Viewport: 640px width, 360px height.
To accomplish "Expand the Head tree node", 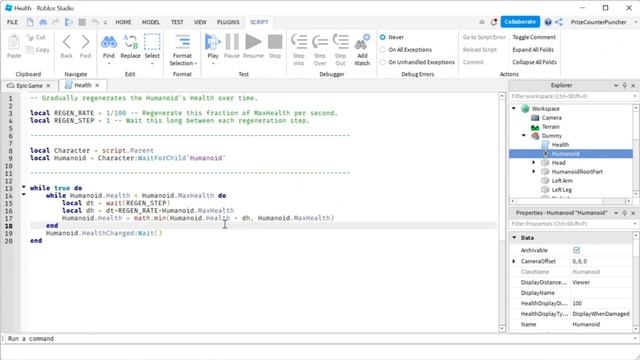I will [x=533, y=162].
